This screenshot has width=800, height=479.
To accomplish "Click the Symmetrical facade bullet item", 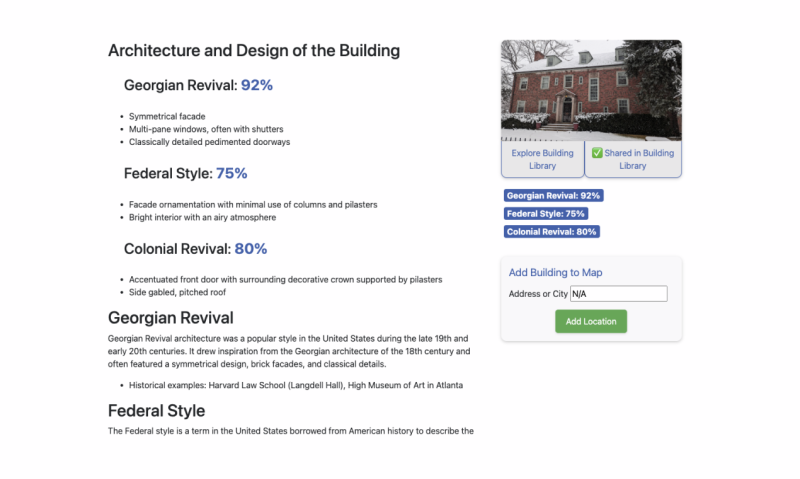I will [x=167, y=116].
